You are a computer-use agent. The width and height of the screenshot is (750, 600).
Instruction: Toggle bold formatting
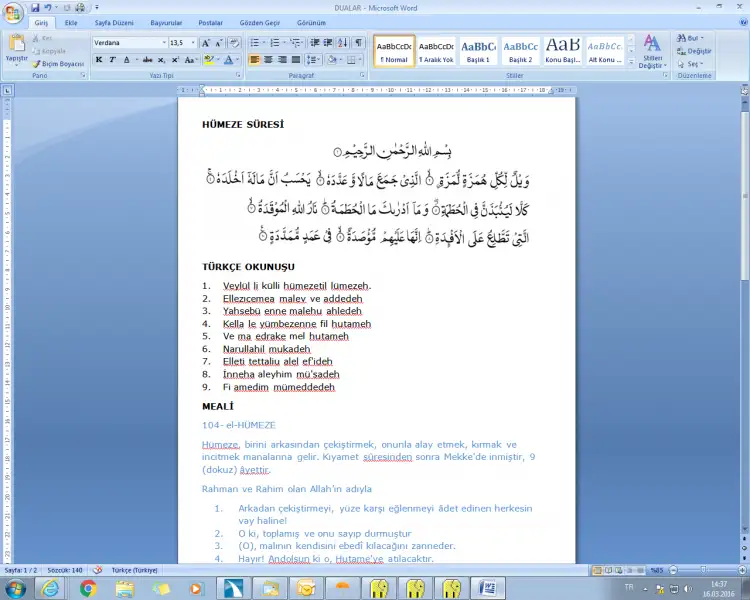[99, 60]
